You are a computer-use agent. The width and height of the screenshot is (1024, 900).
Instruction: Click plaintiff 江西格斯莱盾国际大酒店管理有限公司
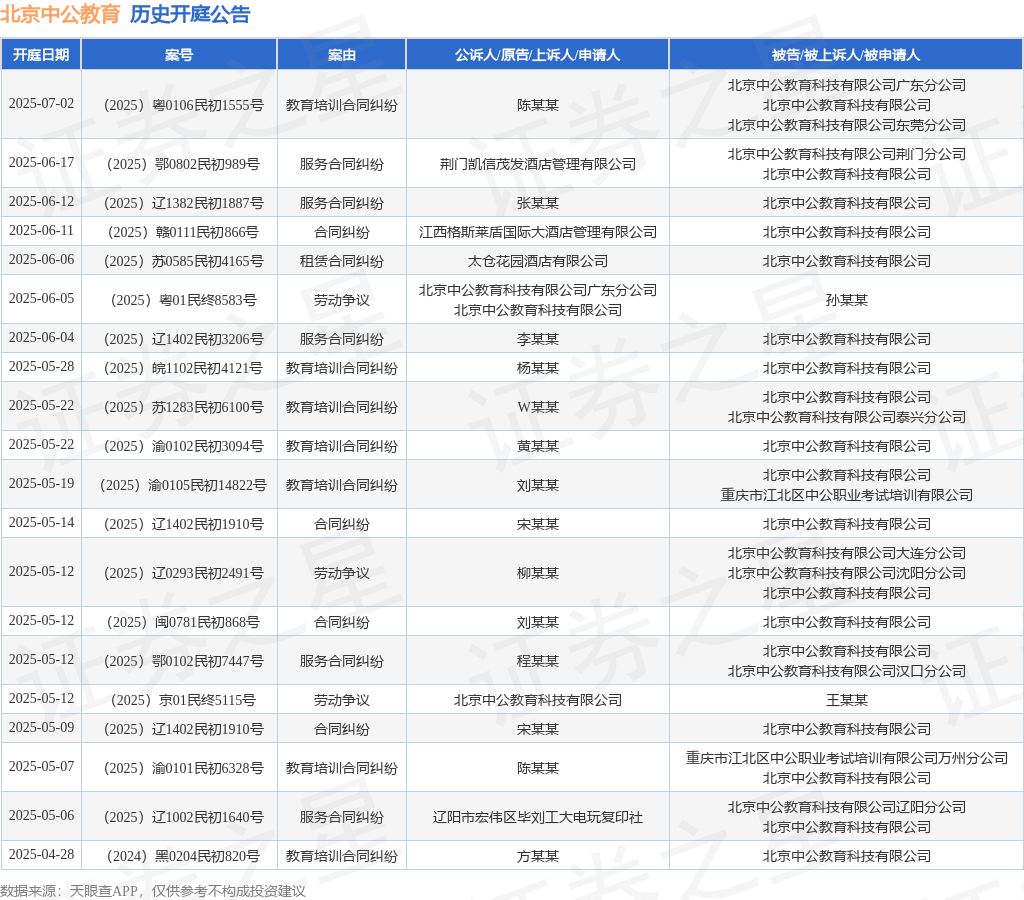(537, 232)
